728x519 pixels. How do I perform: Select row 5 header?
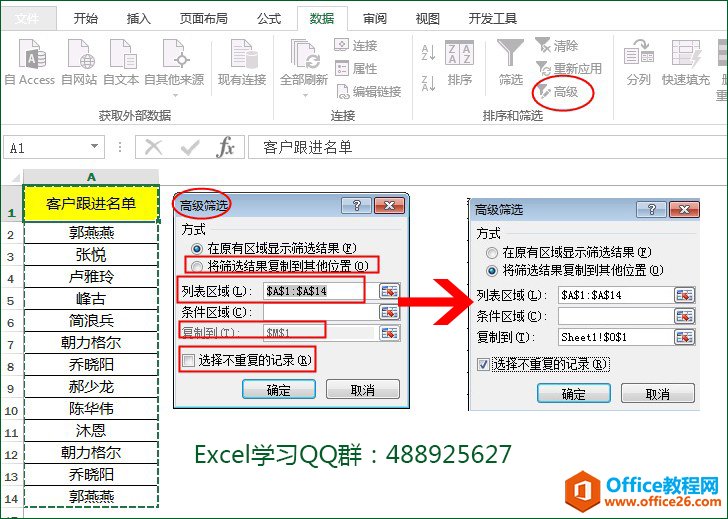pos(11,299)
